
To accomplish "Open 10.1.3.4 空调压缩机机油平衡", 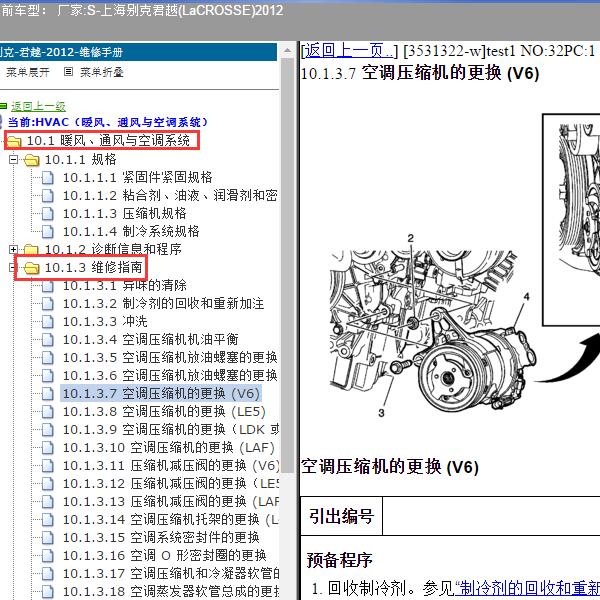I will coord(150,339).
